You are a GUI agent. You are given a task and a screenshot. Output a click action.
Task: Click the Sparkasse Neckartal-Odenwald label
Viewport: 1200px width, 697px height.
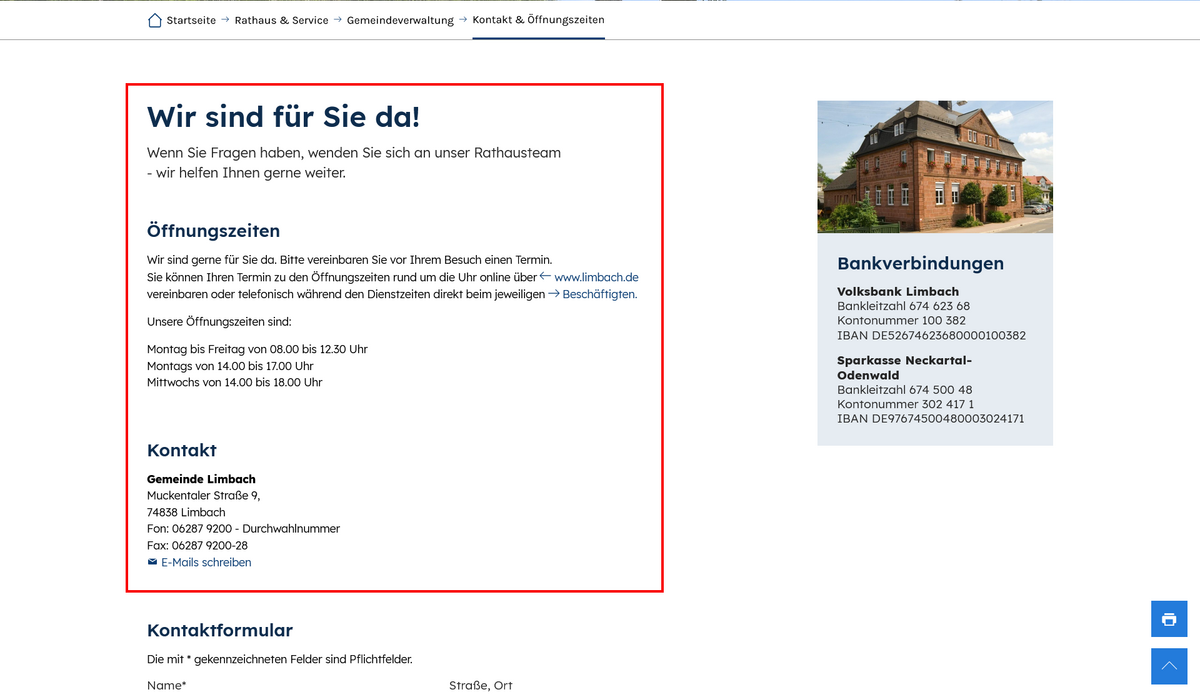[905, 367]
